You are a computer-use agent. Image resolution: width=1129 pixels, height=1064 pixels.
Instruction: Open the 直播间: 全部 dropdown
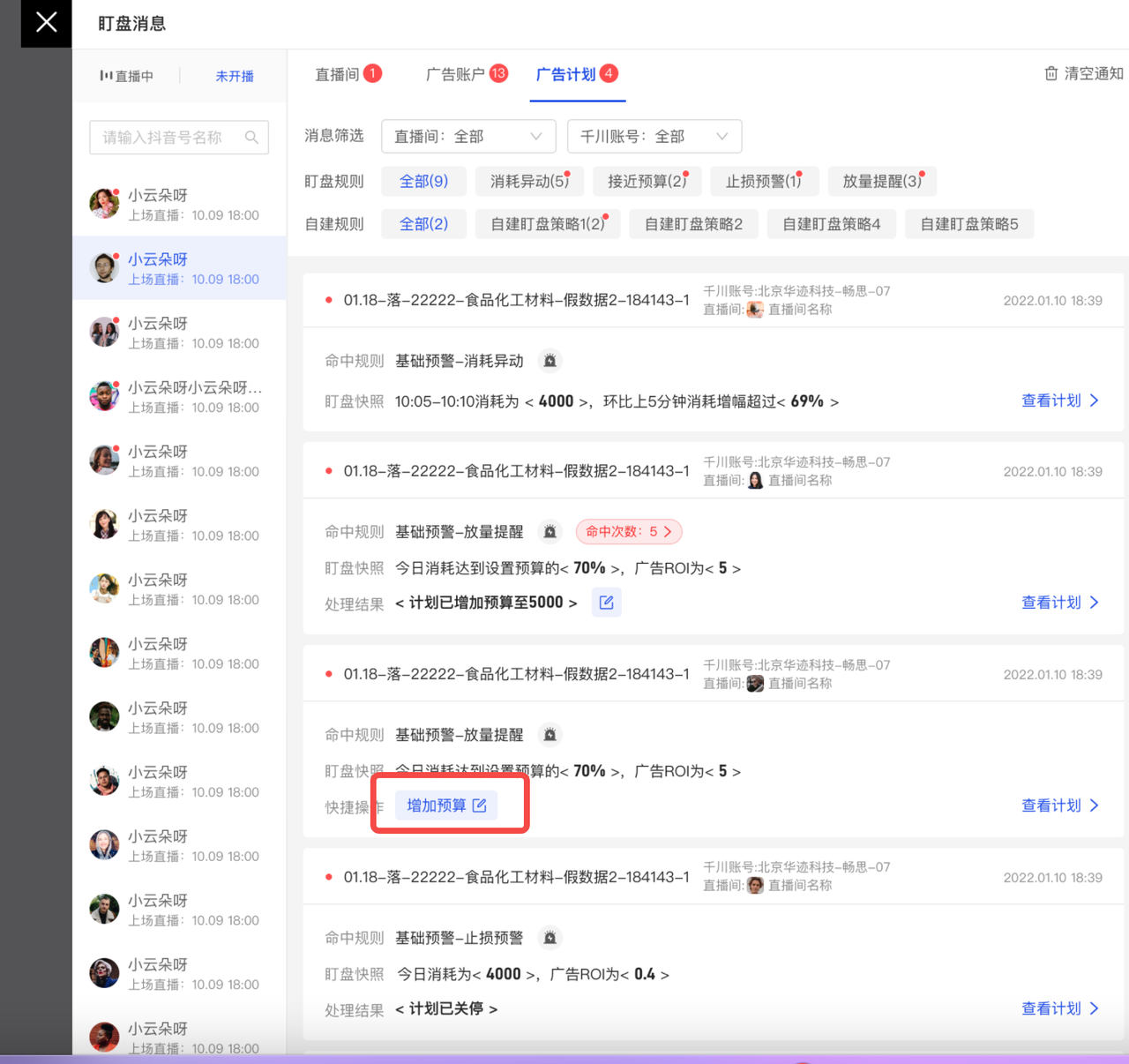coord(468,136)
